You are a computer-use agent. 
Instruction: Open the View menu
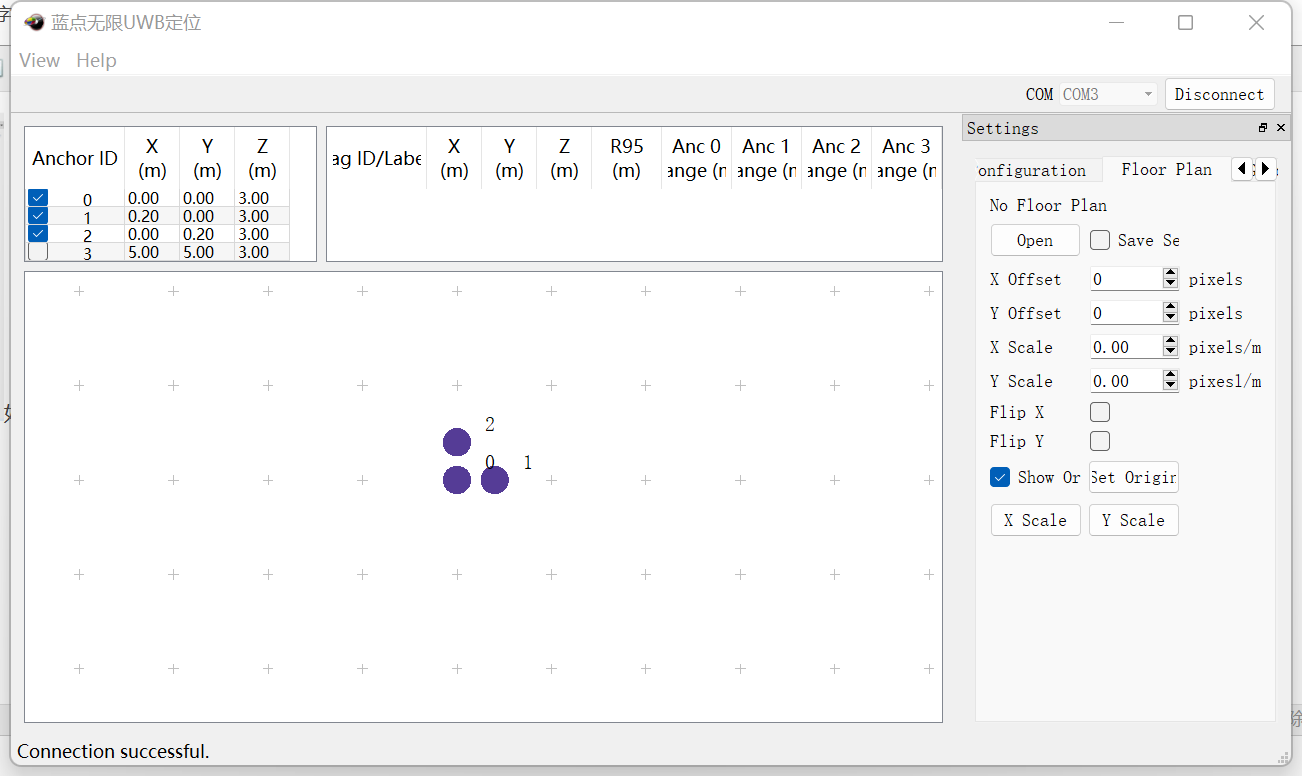(x=39, y=60)
